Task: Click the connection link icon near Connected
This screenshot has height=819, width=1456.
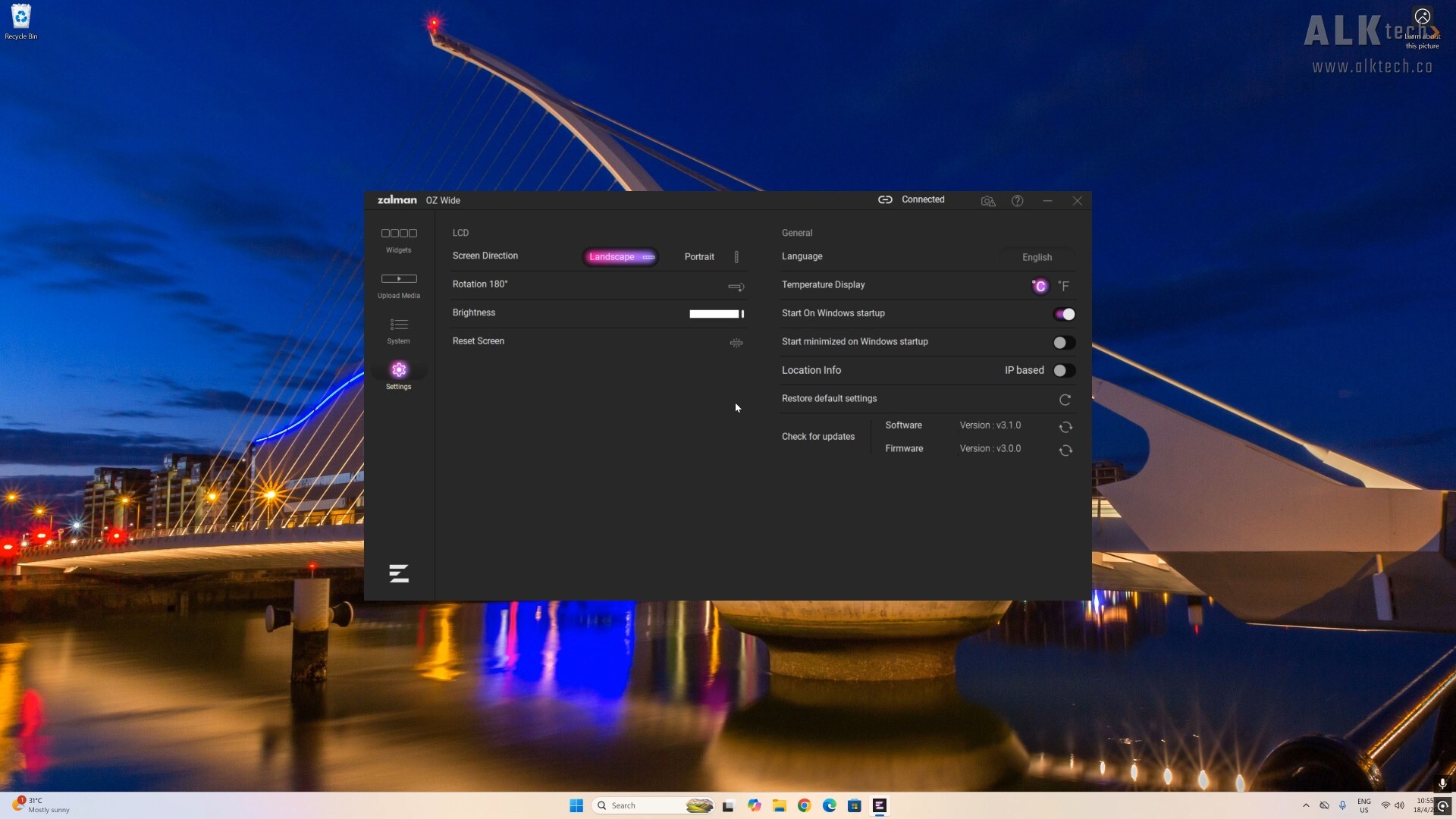Action: pos(885,199)
